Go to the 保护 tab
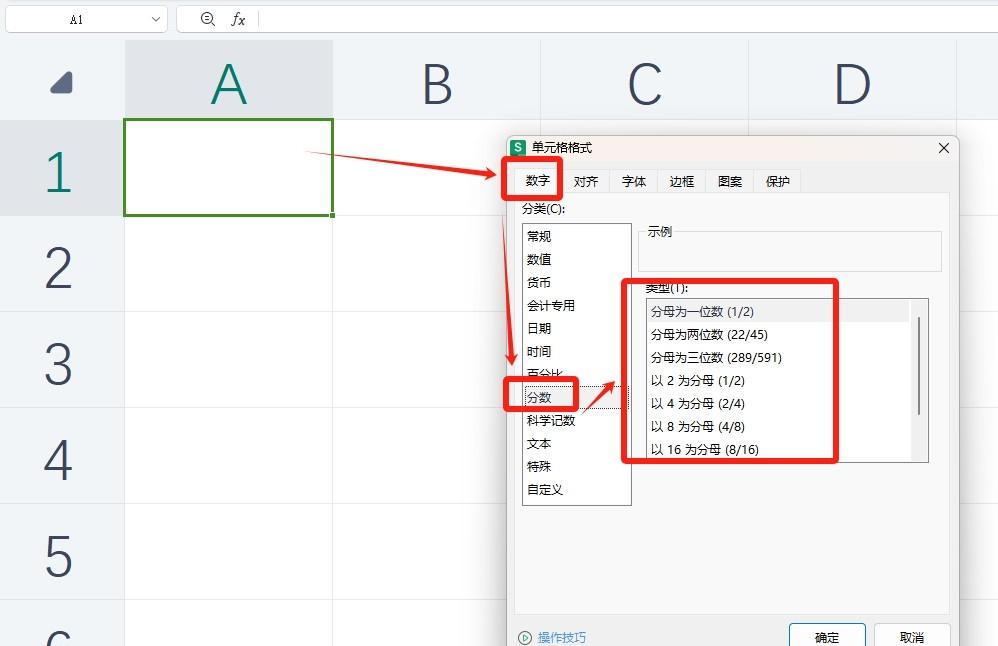This screenshot has width=998, height=646. pyautogui.click(x=777, y=181)
